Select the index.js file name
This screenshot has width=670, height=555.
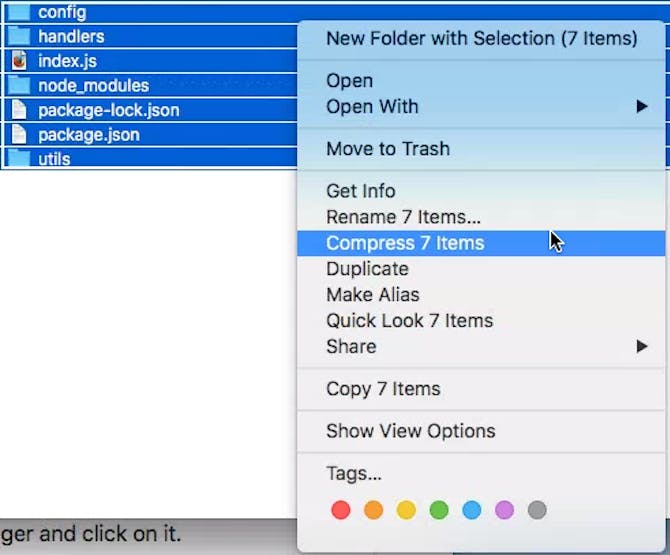tap(67, 61)
